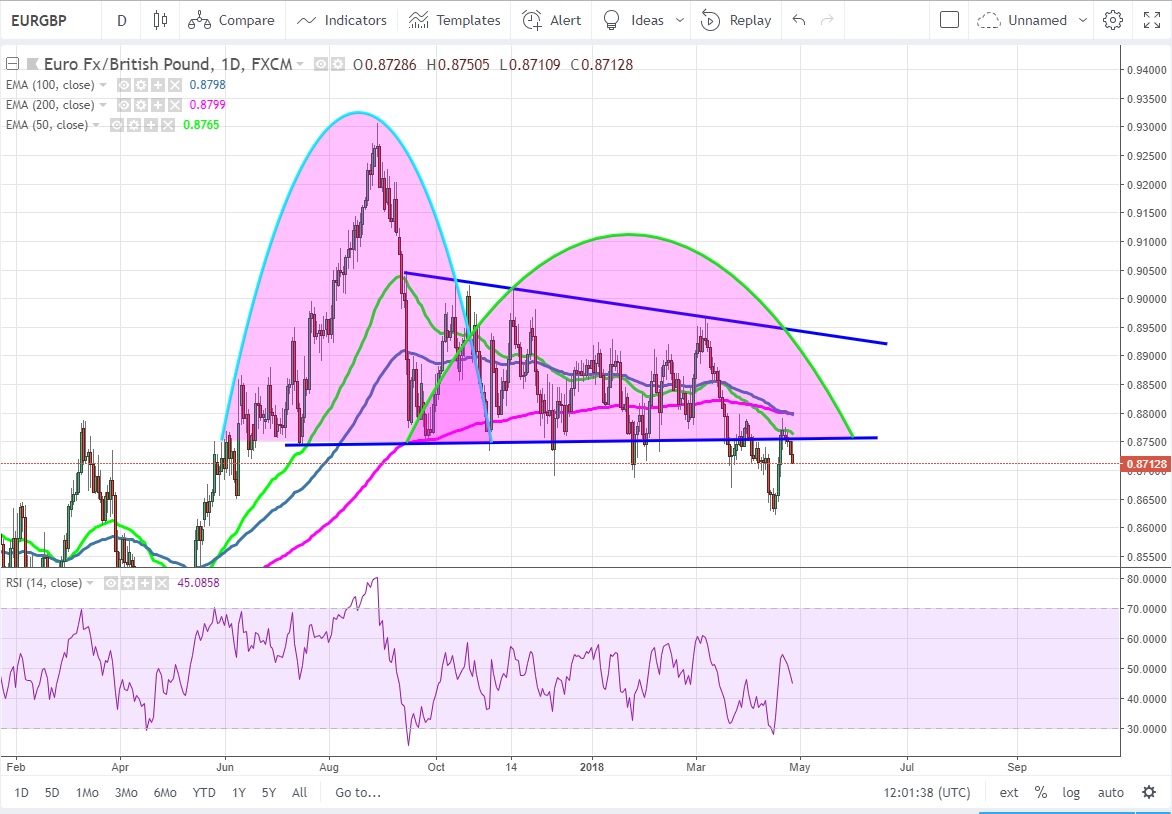Open the layout selection square icon
Screen dimensions: 1172x814
(x=950, y=20)
